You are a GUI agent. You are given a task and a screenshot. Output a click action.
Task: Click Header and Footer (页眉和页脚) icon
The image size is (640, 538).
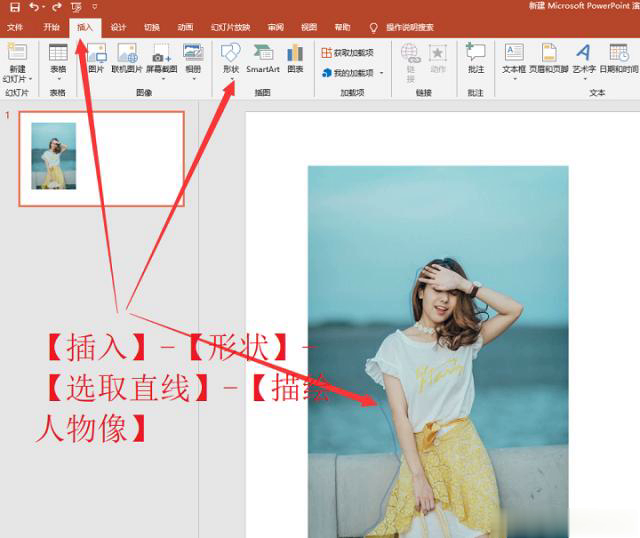coord(549,58)
